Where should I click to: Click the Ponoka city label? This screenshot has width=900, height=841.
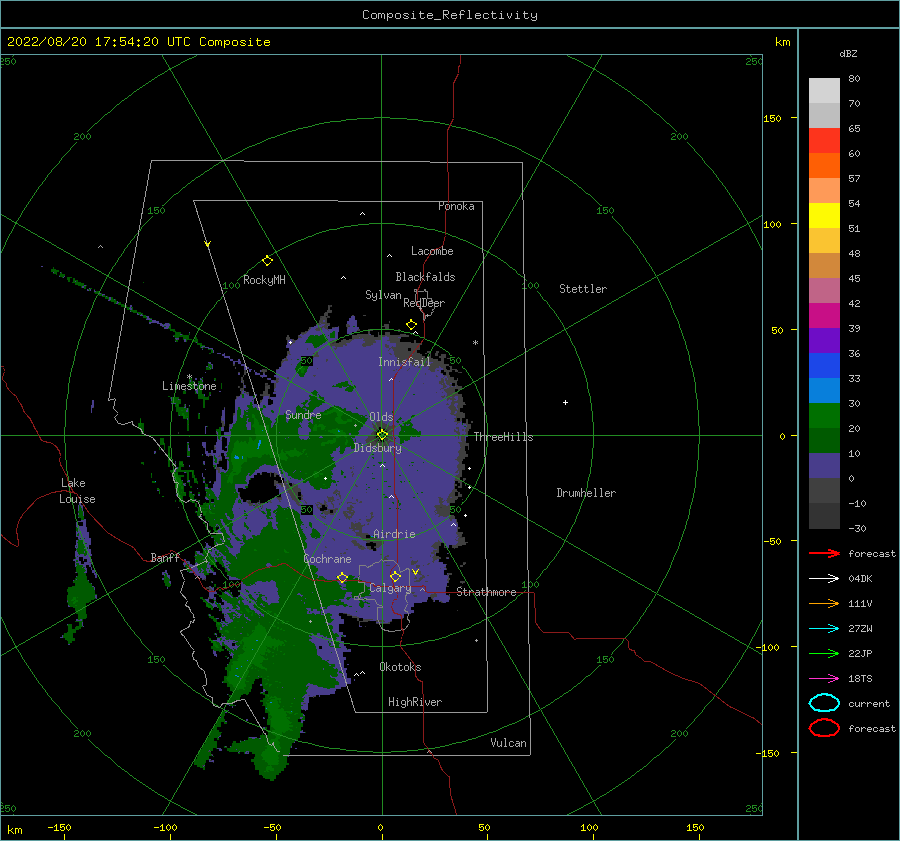[456, 206]
